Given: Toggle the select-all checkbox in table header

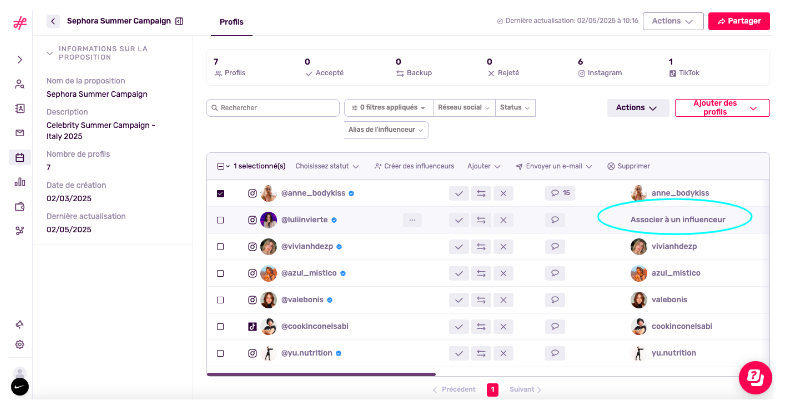Looking at the screenshot, I should [220, 166].
